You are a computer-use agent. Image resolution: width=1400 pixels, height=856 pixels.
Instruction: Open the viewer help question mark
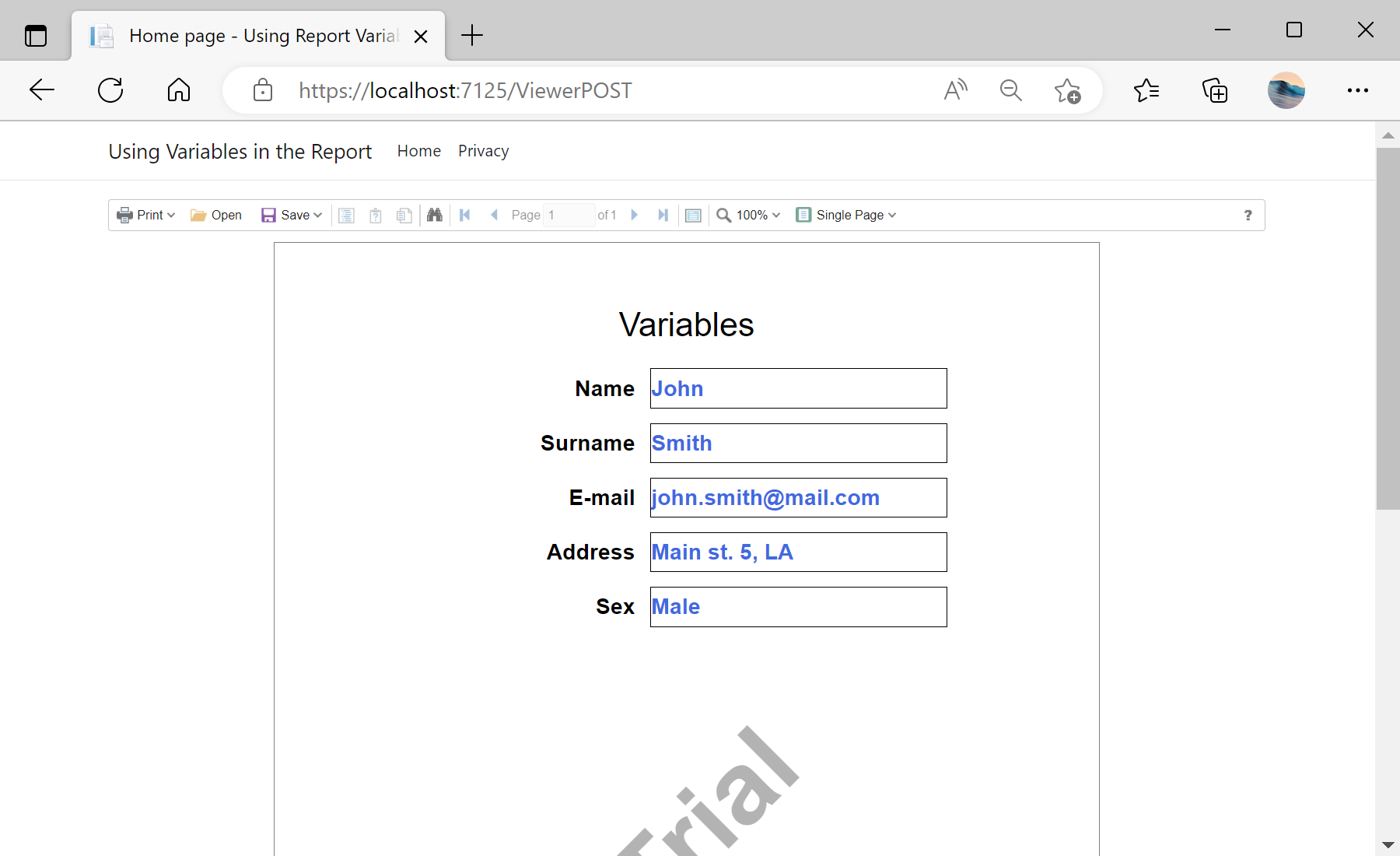pyautogui.click(x=1248, y=216)
